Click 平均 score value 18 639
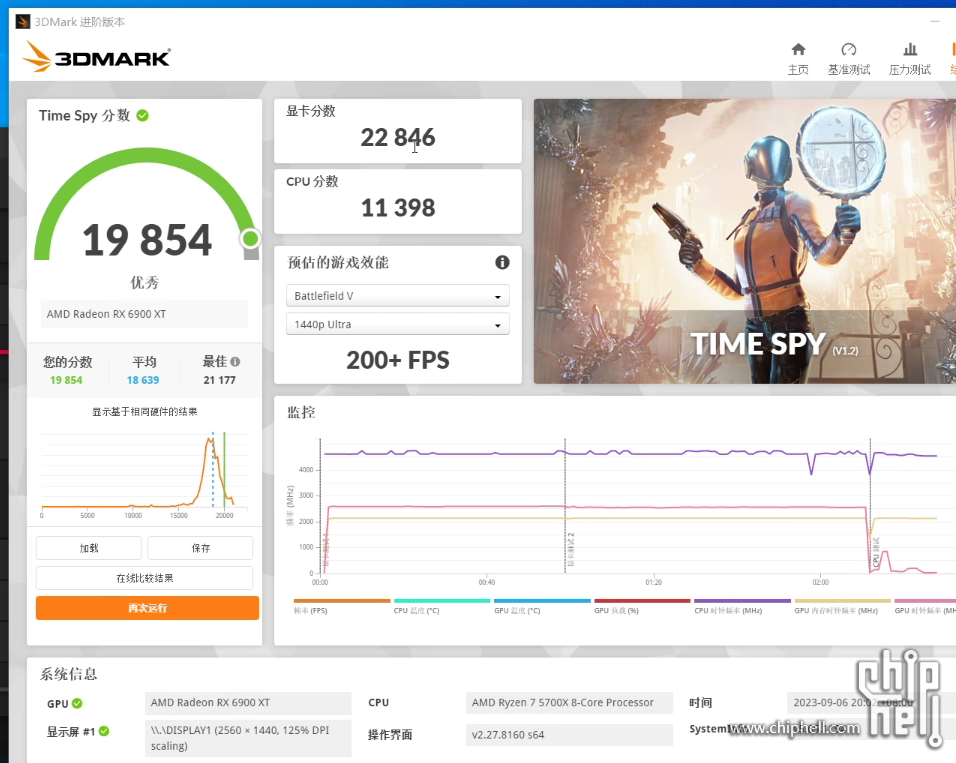The height and width of the screenshot is (763, 956). click(x=143, y=380)
